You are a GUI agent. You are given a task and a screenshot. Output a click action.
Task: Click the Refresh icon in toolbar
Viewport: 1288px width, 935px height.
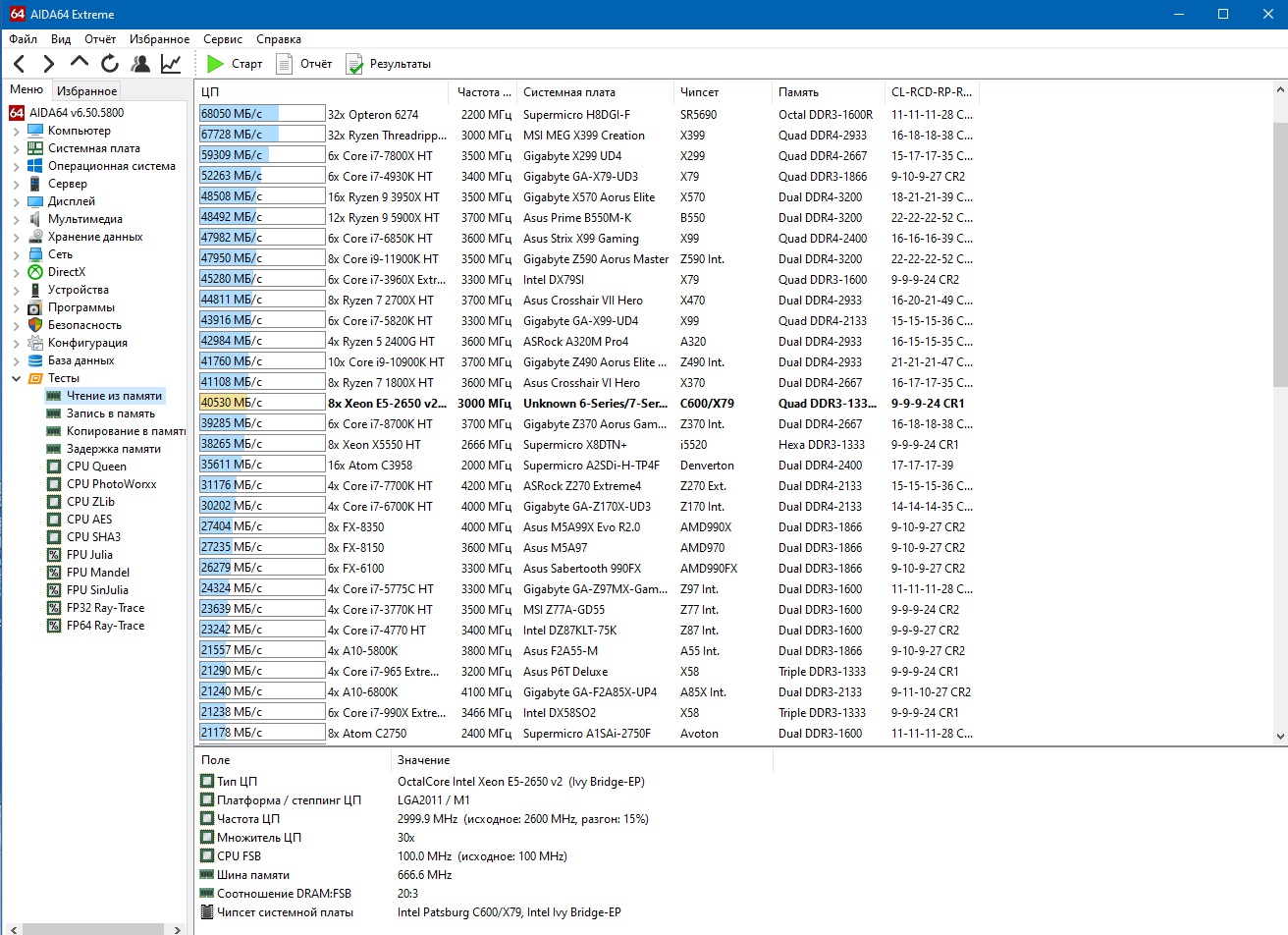pos(110,64)
